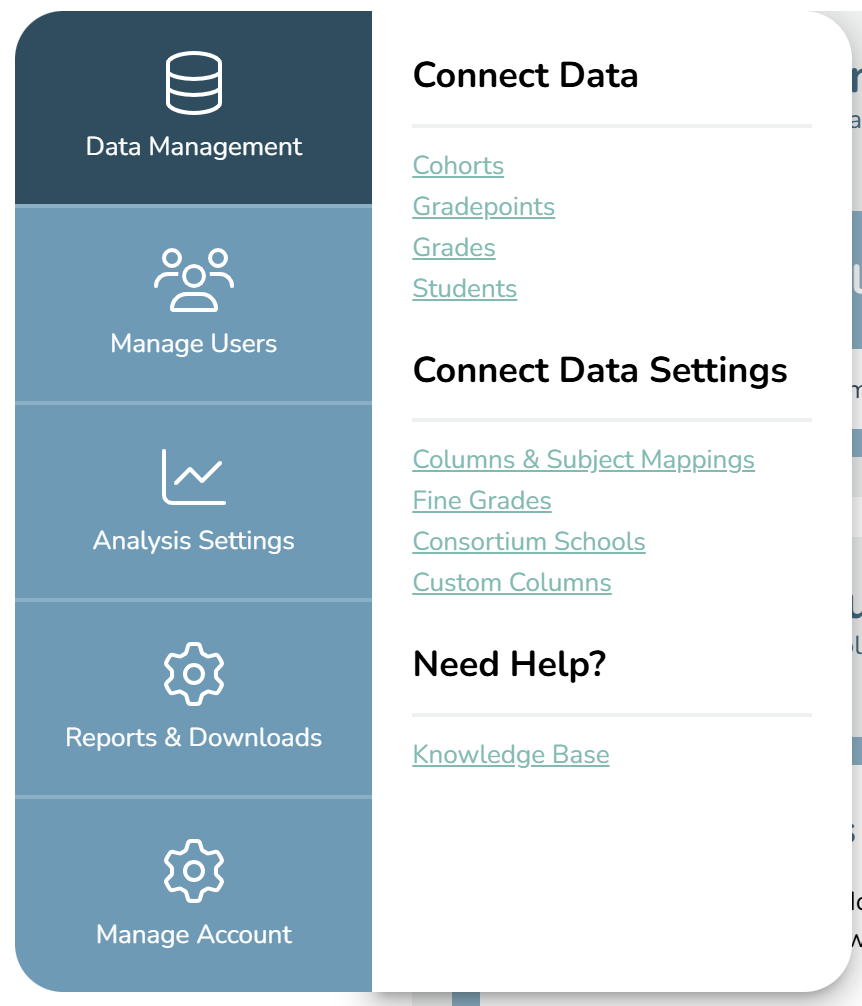Click the Manage Account gear icon
Viewport: 862px width, 1006px height.
point(194,871)
